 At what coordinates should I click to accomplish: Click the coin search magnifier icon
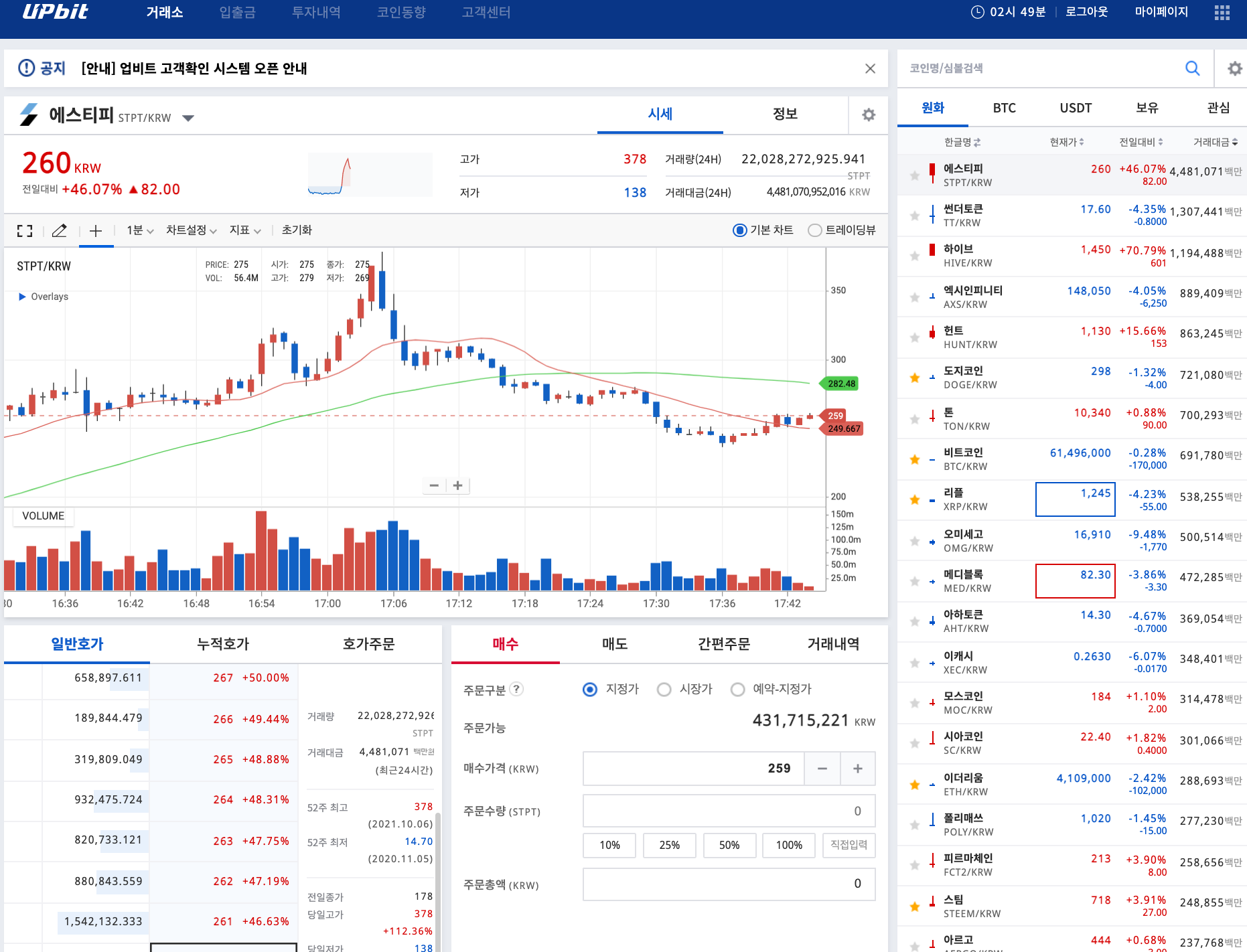coord(1192,68)
